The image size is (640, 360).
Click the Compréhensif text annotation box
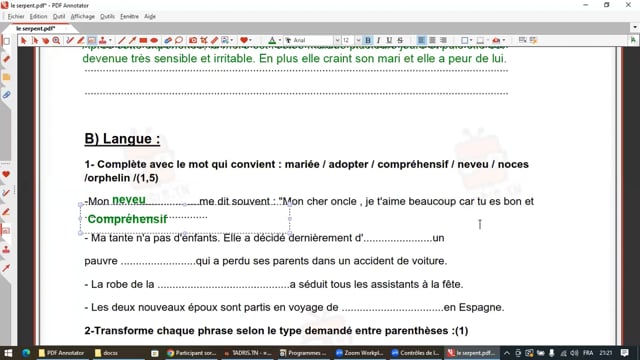185,219
